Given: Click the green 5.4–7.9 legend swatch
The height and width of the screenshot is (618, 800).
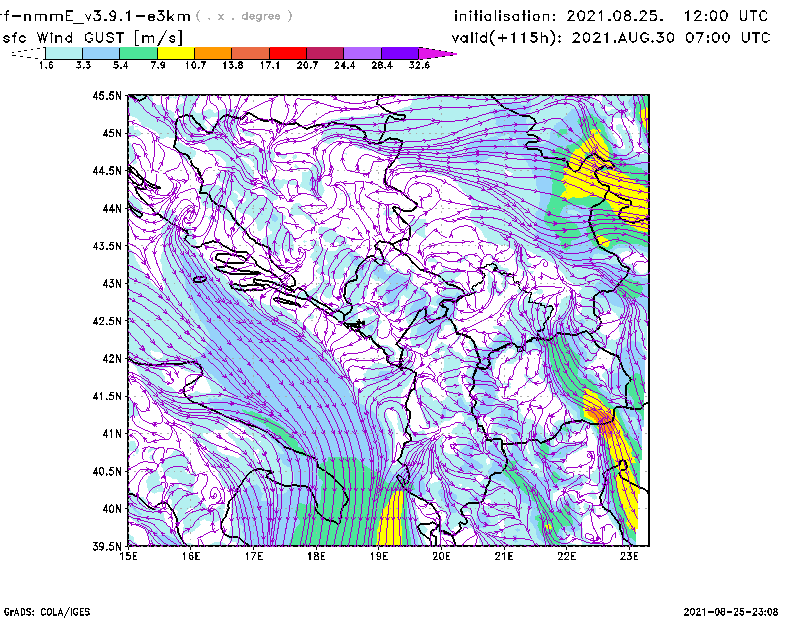Looking at the screenshot, I should tap(138, 53).
